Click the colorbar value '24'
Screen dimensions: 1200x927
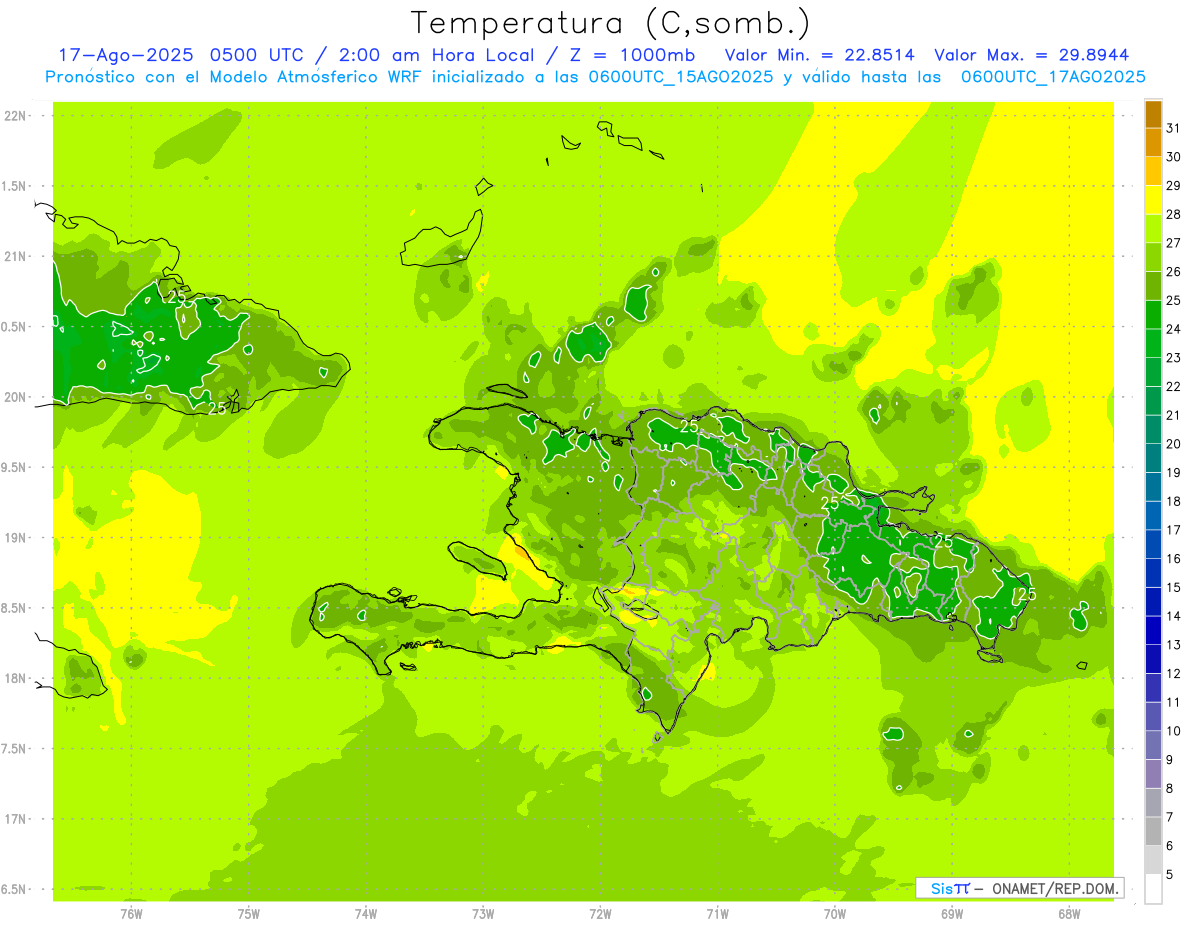click(1174, 329)
